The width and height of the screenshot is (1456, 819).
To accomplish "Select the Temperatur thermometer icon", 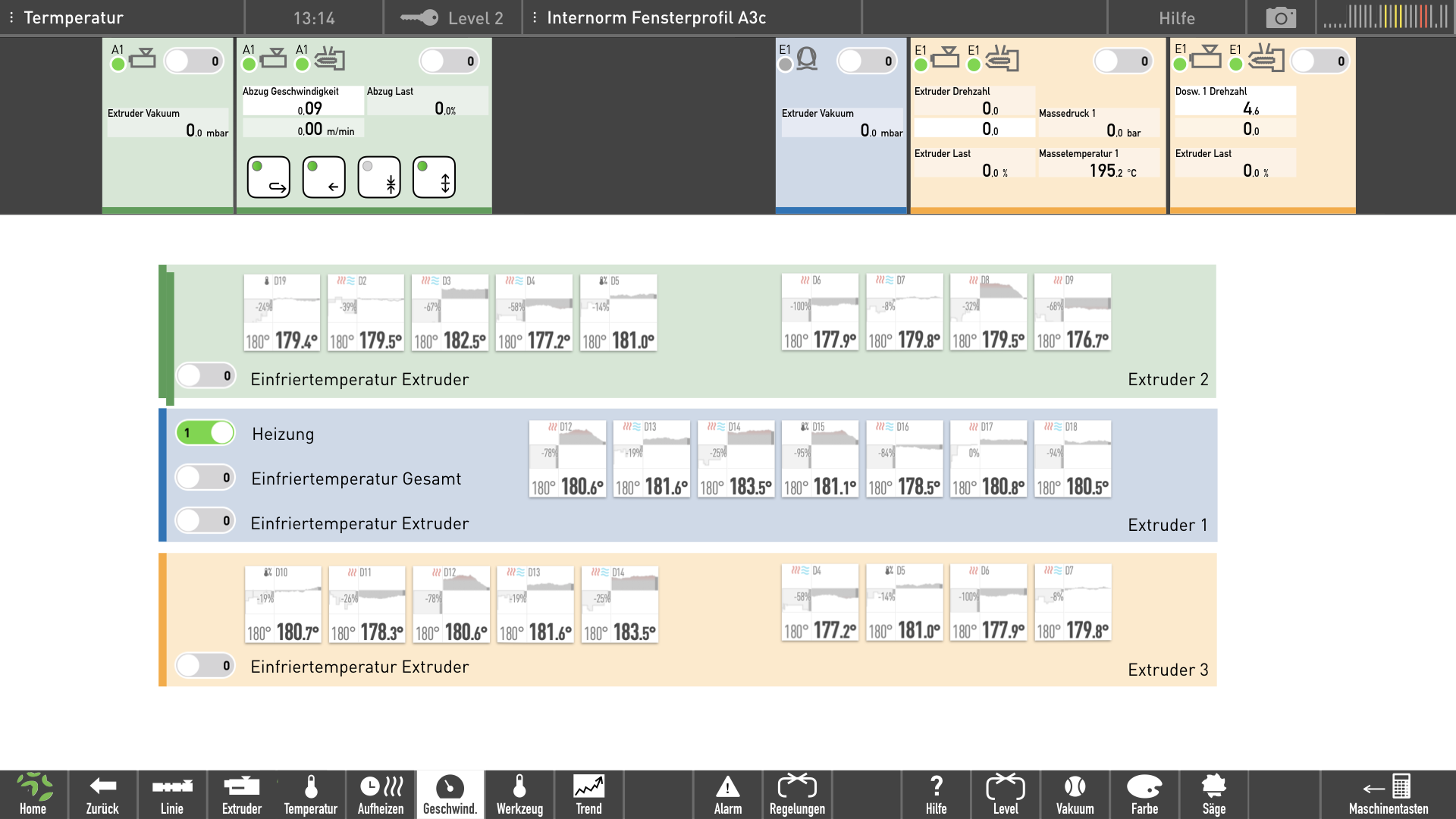I will pyautogui.click(x=311, y=795).
